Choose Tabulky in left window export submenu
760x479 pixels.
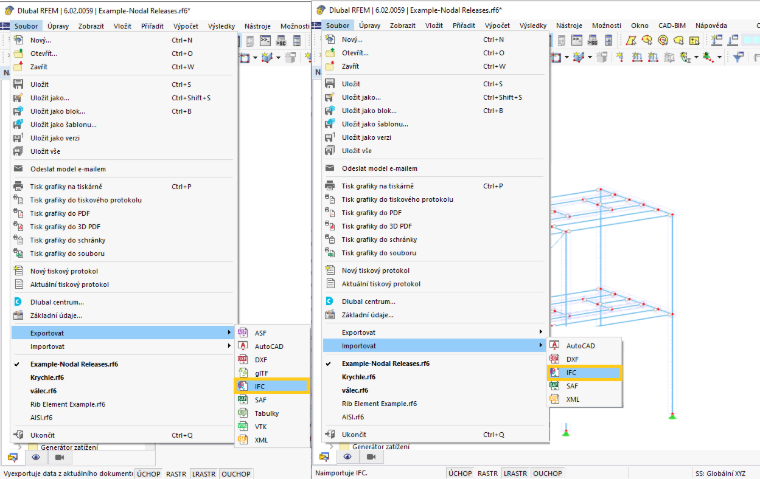(272, 414)
